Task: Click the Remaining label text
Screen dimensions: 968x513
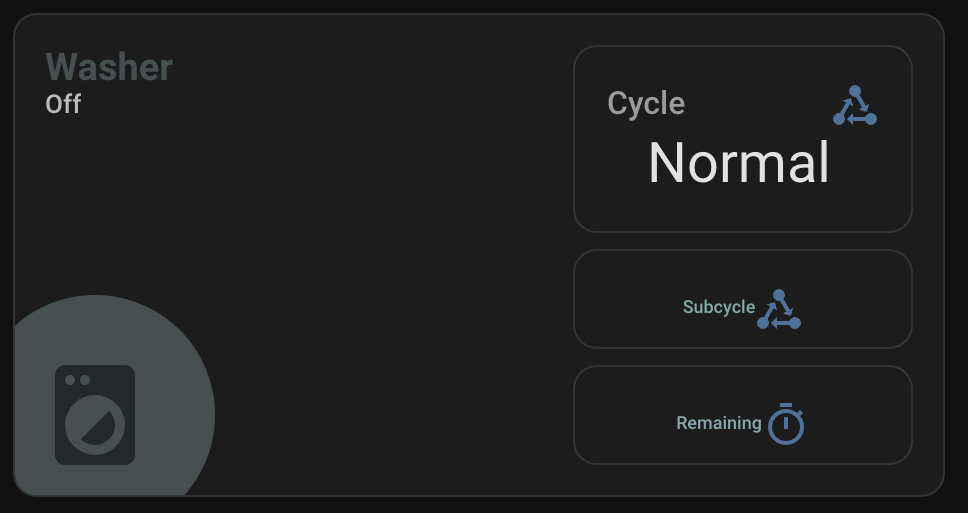Action: click(x=718, y=423)
